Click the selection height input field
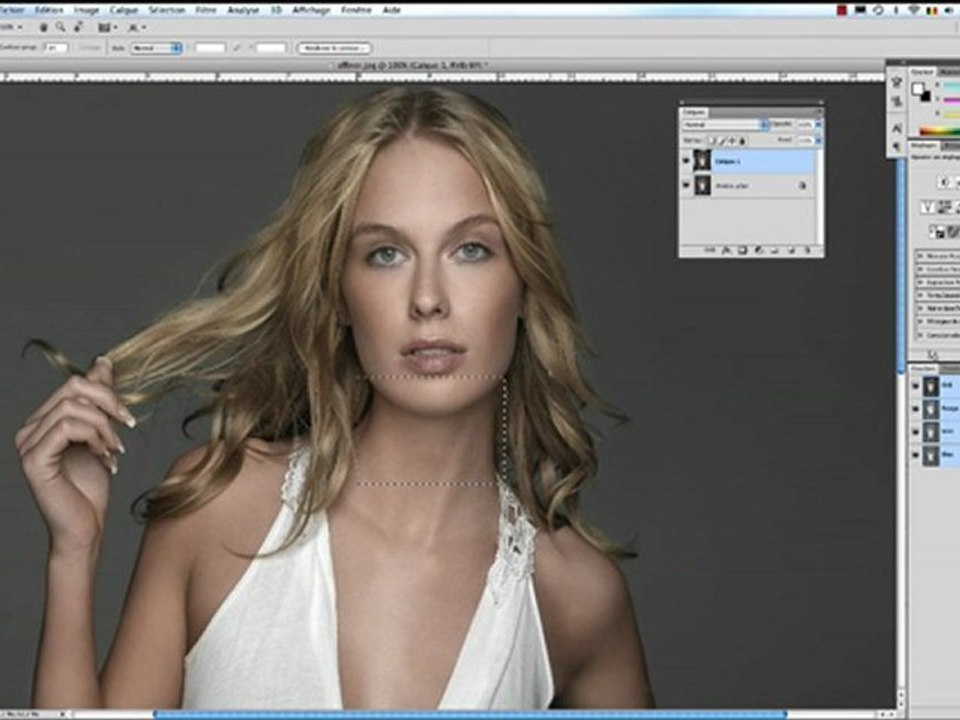Image resolution: width=960 pixels, height=720 pixels. 271,48
